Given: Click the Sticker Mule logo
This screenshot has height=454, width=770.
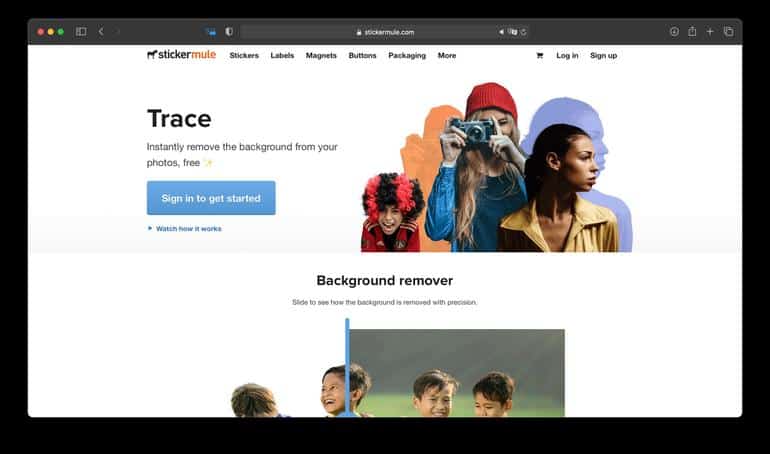Looking at the screenshot, I should (x=181, y=55).
